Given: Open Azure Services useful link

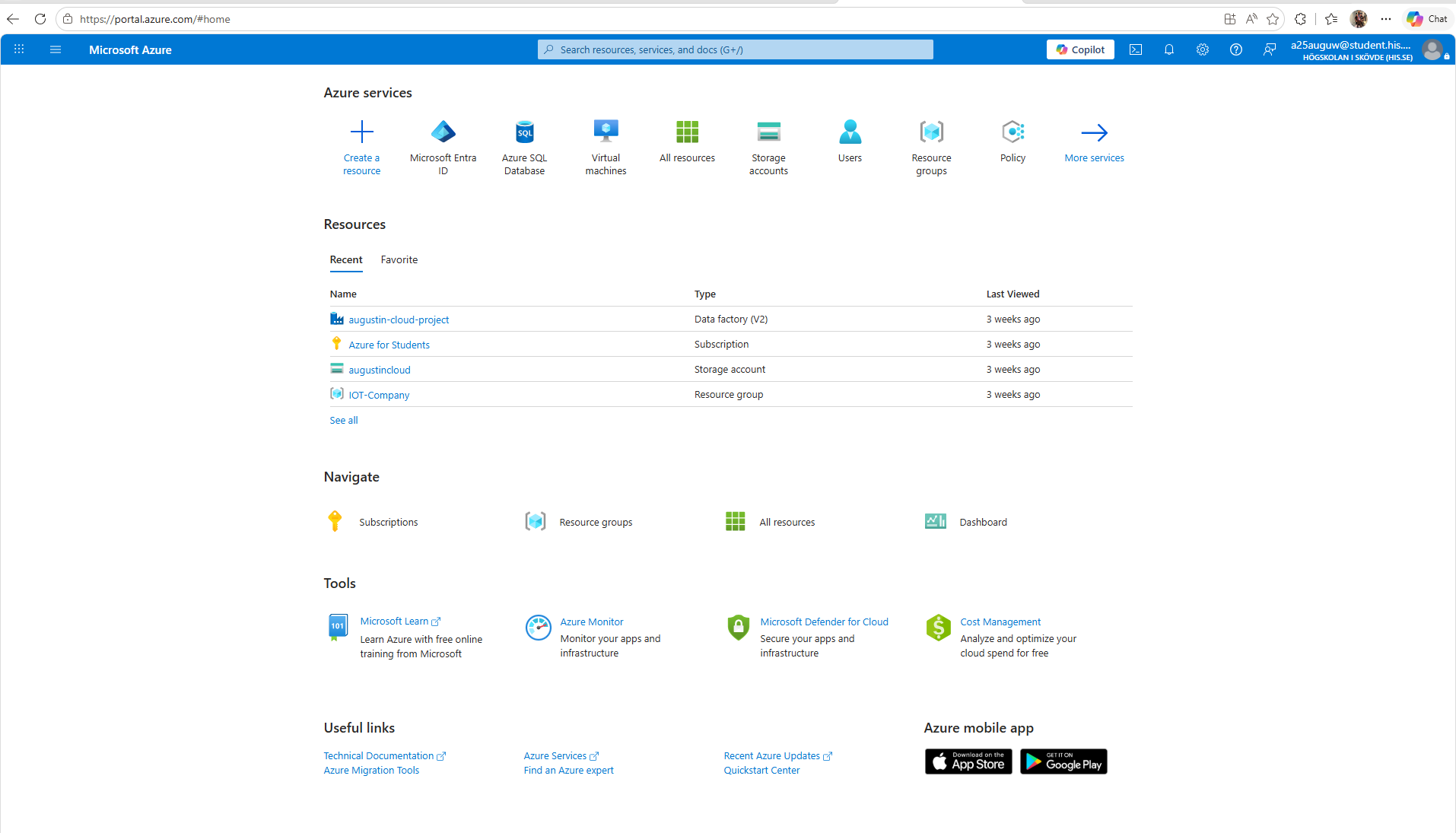Looking at the screenshot, I should (x=561, y=755).
